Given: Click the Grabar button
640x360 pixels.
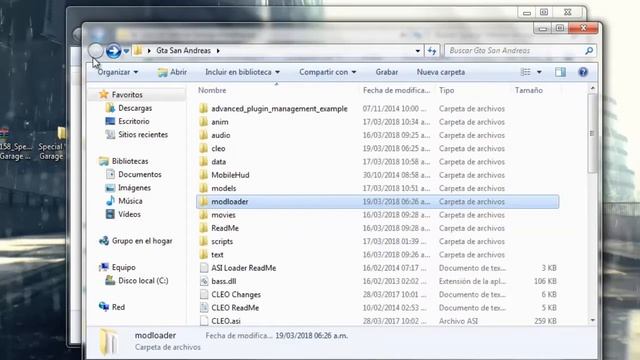Looking at the screenshot, I should [387, 72].
